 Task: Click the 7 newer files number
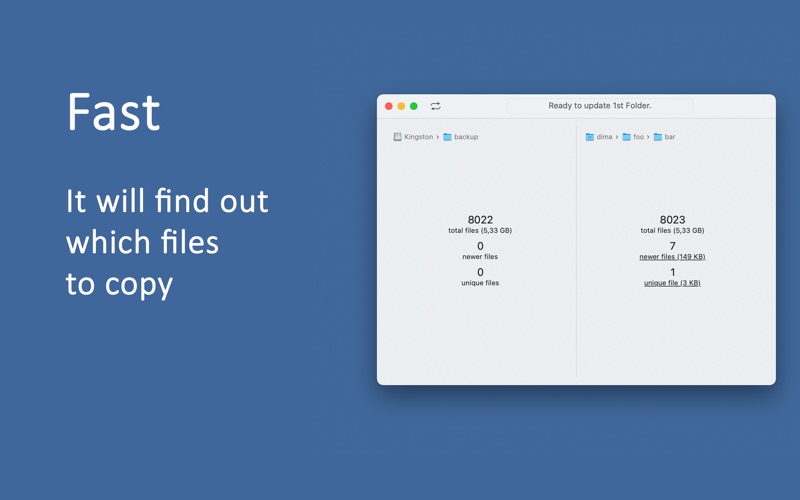(x=672, y=246)
